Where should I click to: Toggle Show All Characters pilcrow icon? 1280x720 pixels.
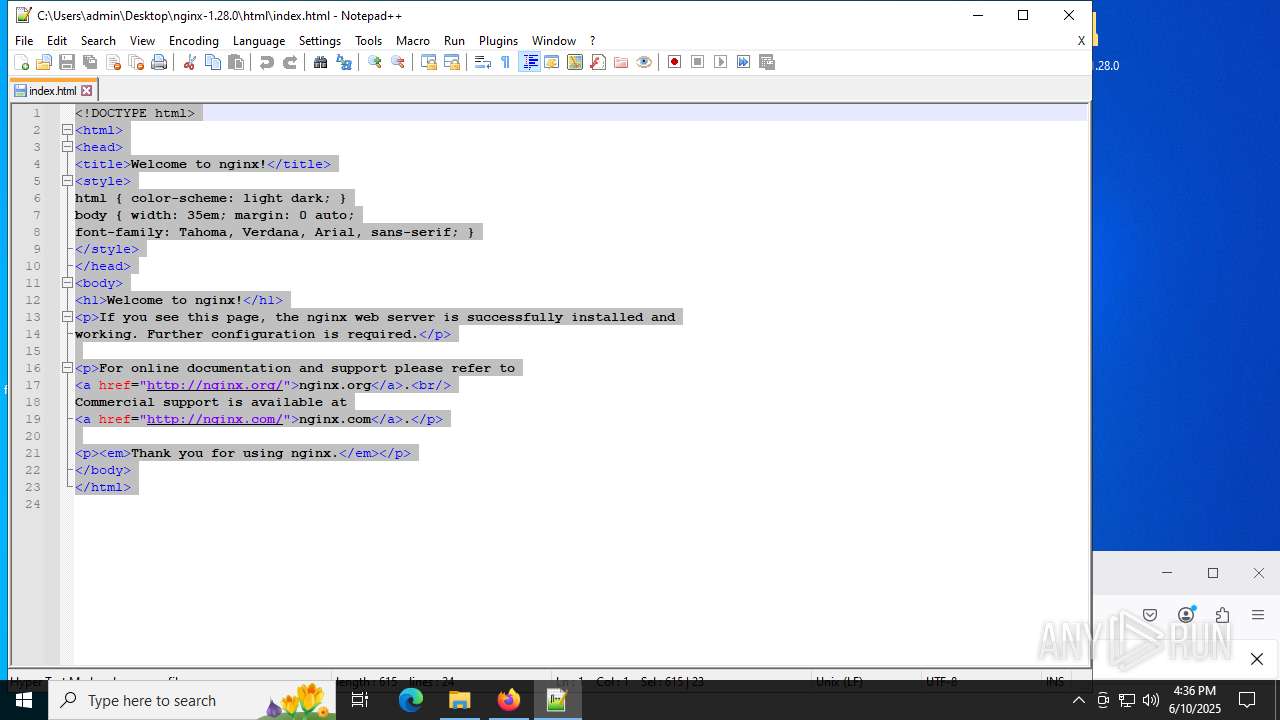505,62
